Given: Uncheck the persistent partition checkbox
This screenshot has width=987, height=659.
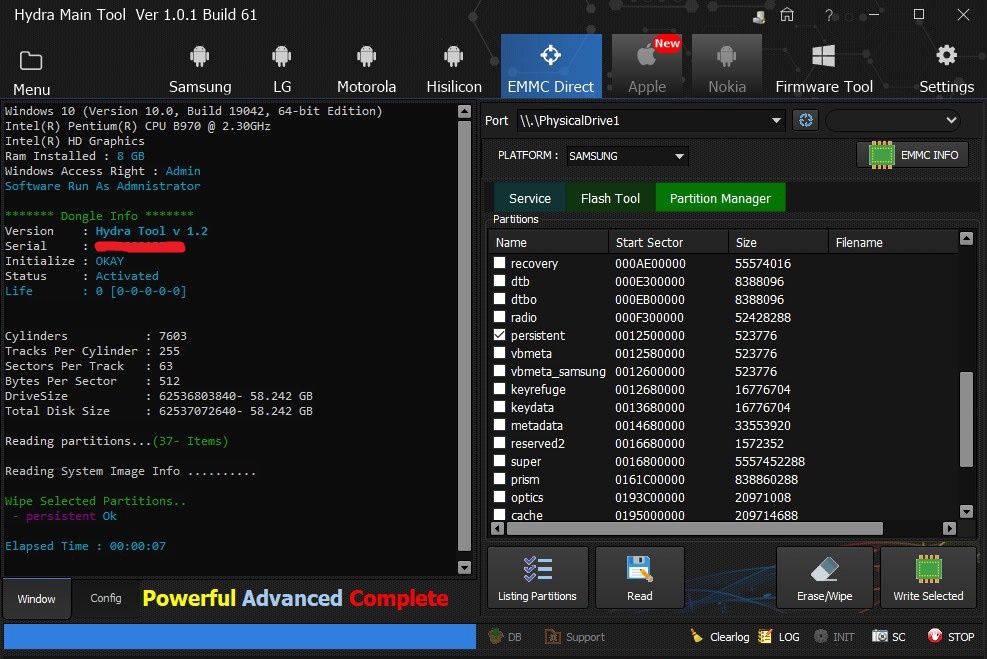Looking at the screenshot, I should (499, 335).
